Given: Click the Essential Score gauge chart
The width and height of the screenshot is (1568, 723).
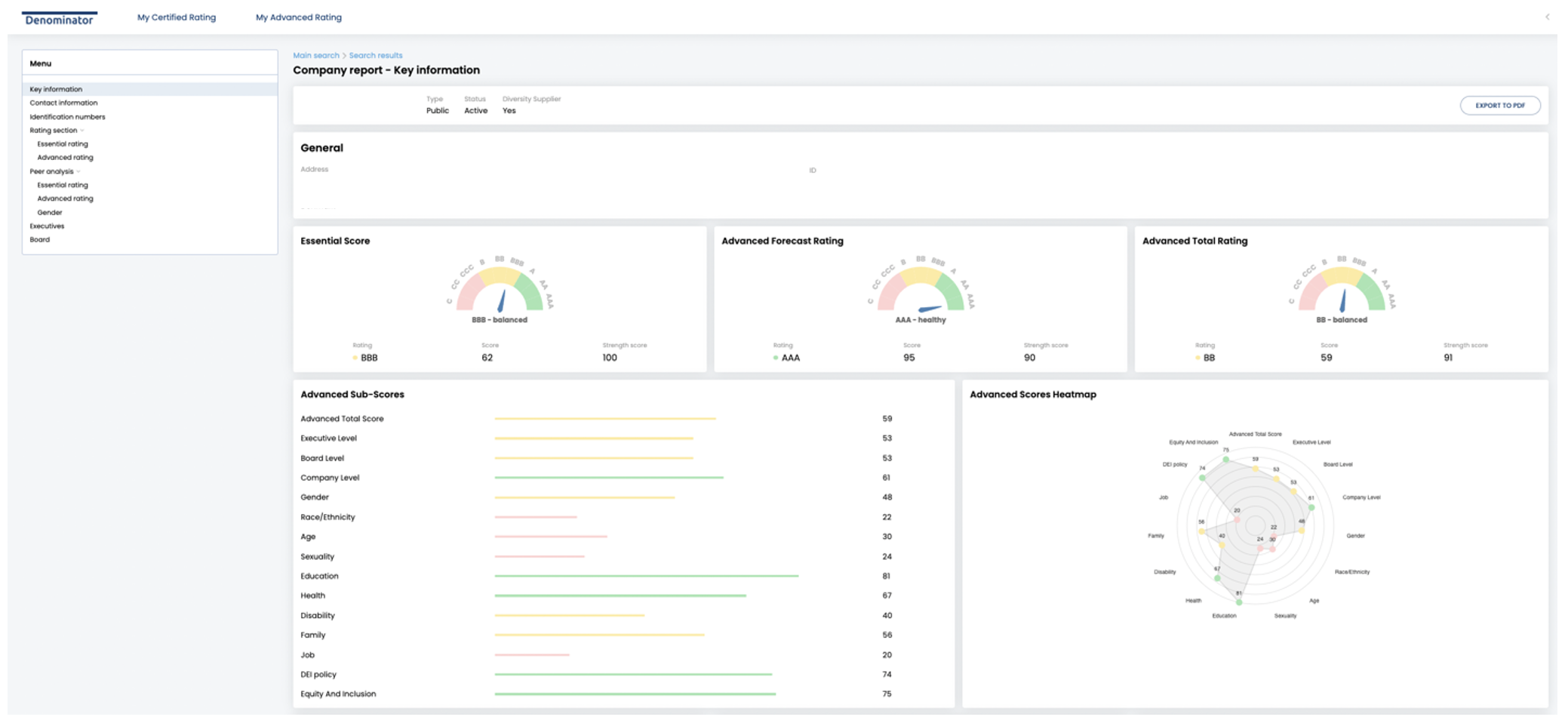Looking at the screenshot, I should [500, 290].
